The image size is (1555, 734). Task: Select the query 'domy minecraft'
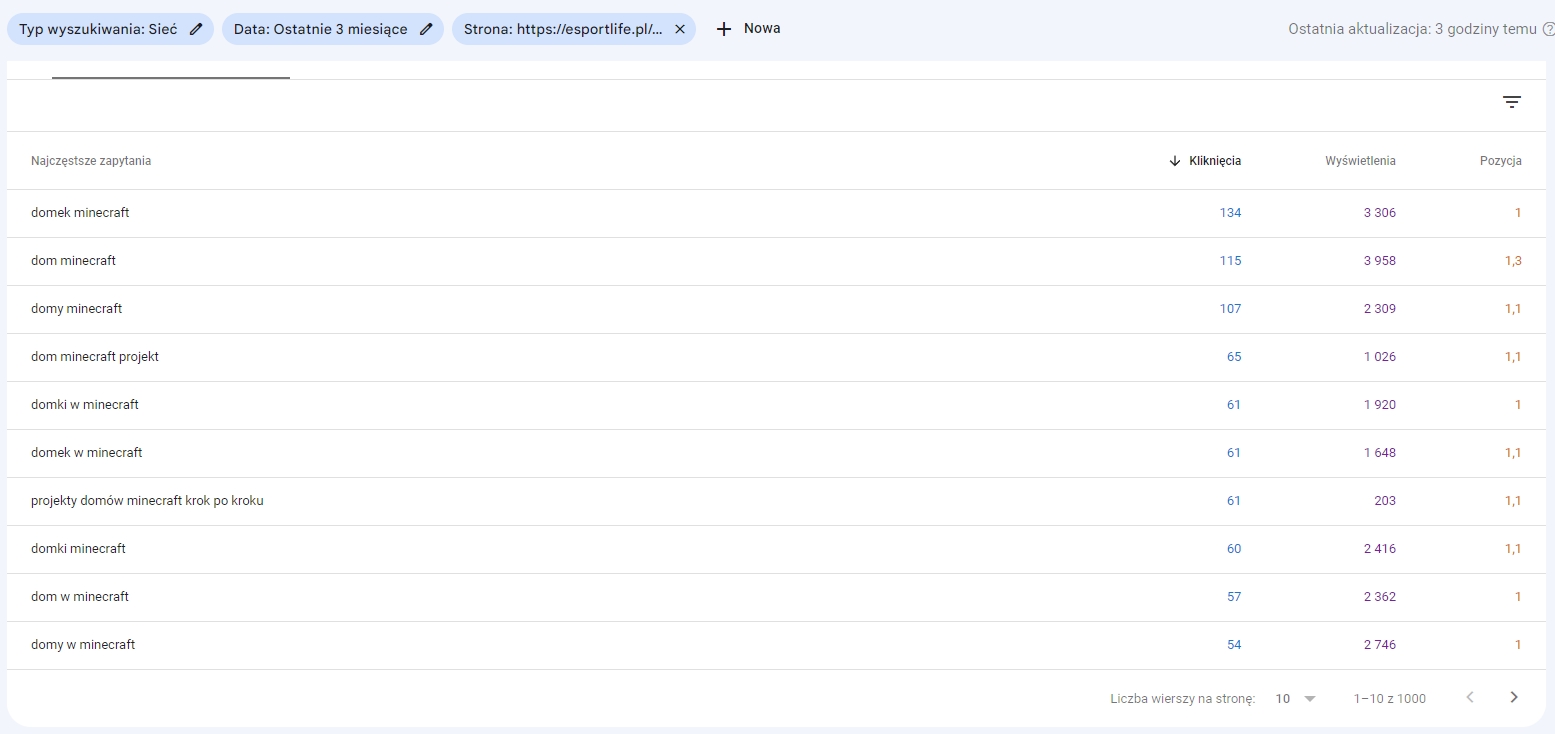click(x=76, y=309)
